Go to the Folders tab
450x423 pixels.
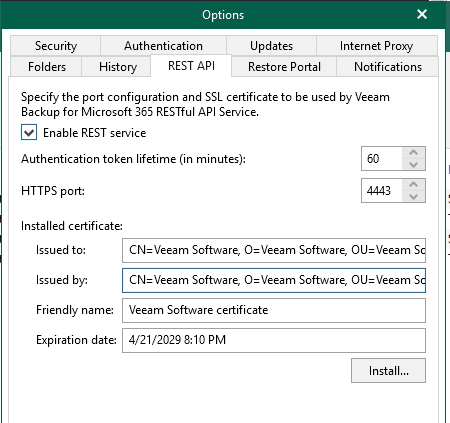pyautogui.click(x=46, y=67)
